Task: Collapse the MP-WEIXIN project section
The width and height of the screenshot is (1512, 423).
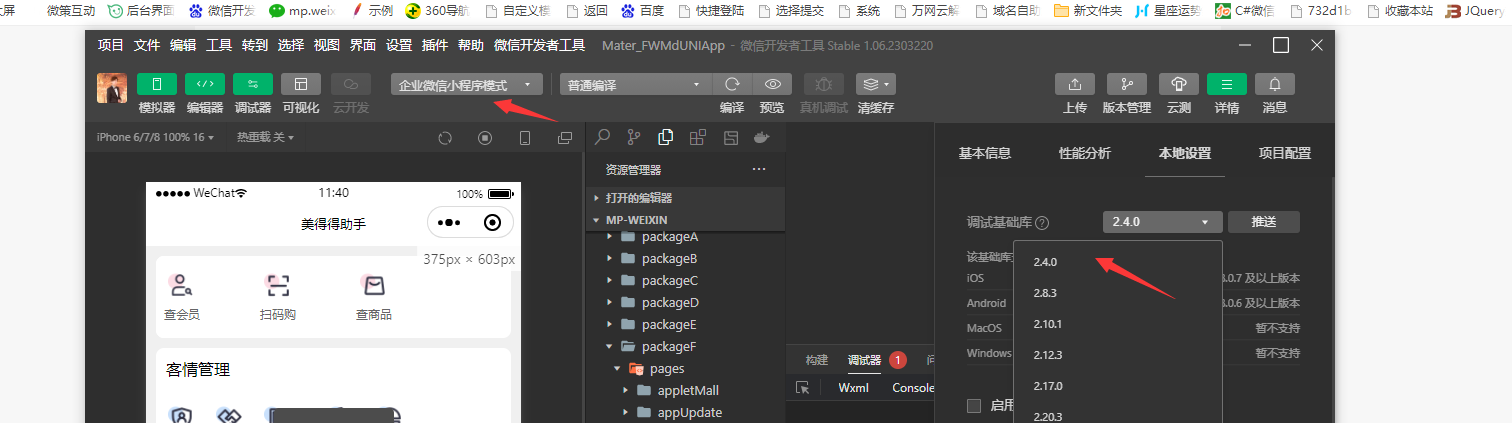Action: [685, 219]
